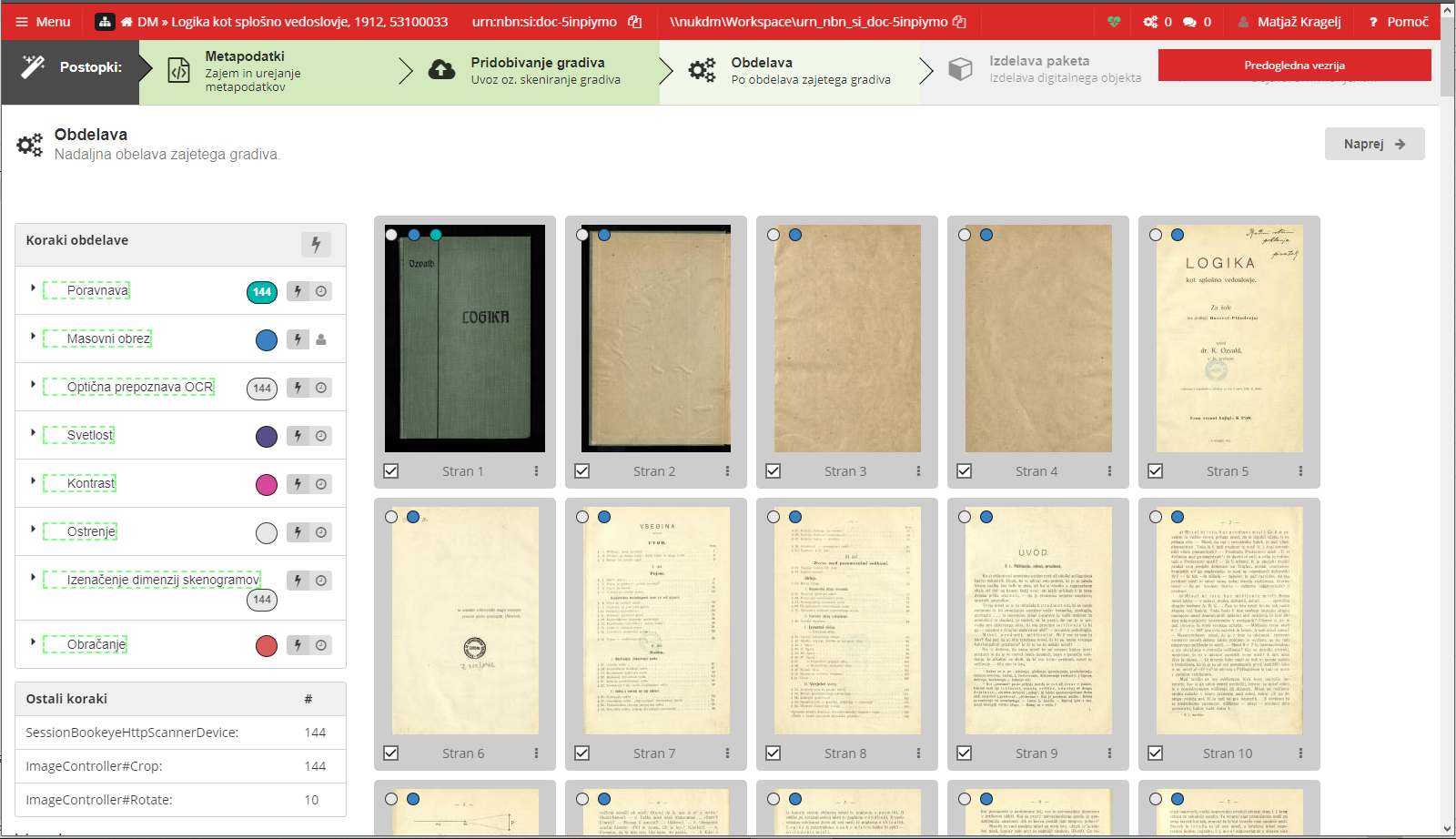Run Obračanje with its lightning icon
Screen dimensions: 1456x839
point(298,645)
